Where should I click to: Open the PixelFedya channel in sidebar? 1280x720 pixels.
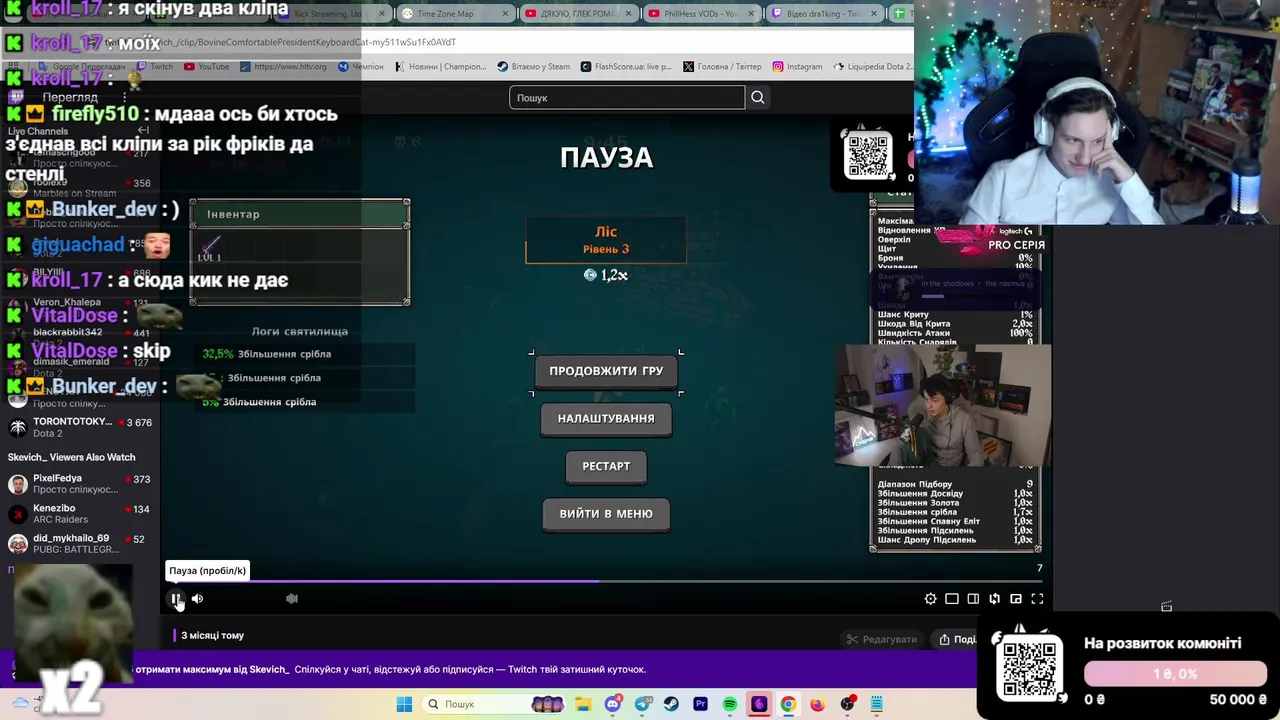point(80,484)
